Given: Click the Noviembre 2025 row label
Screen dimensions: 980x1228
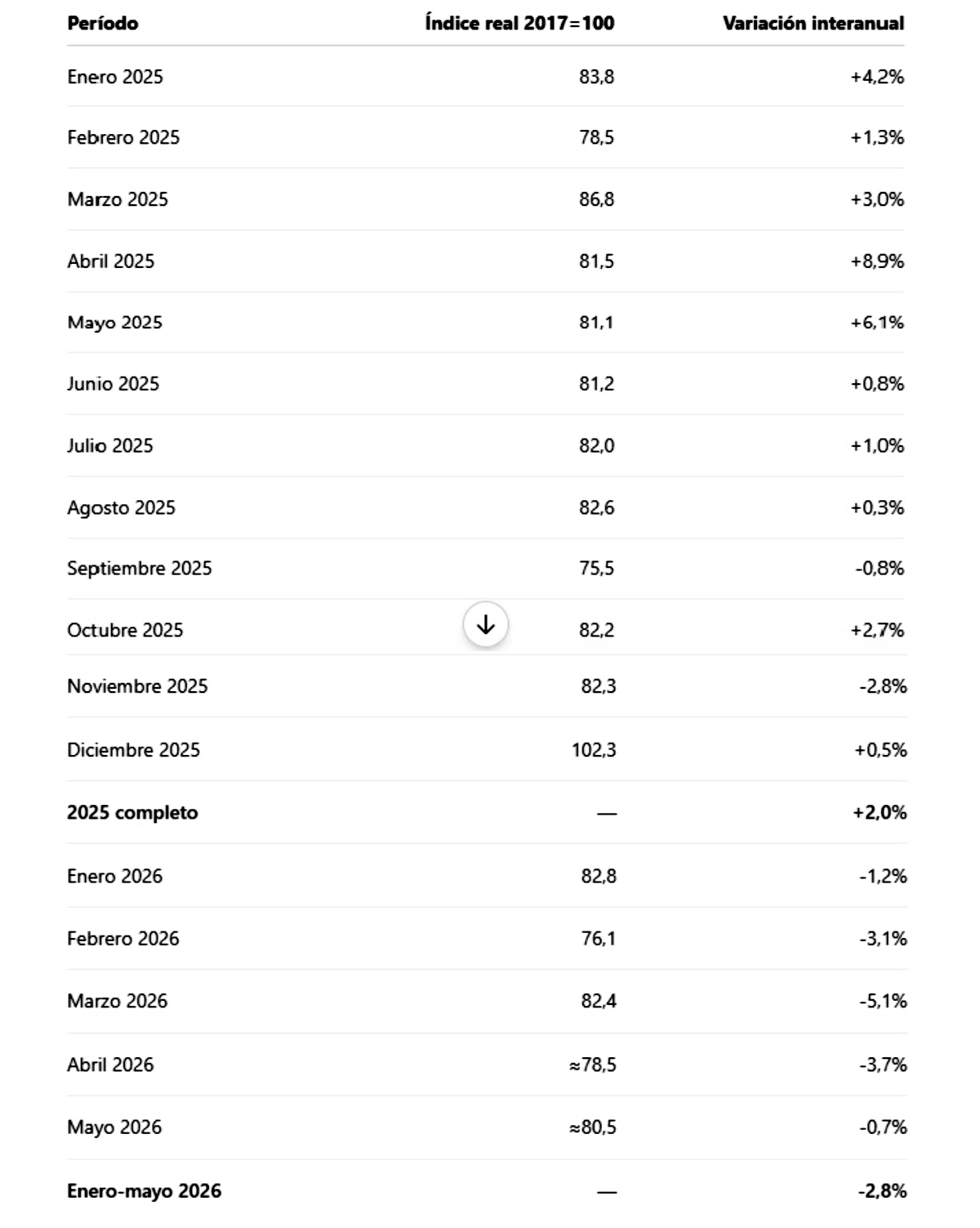Looking at the screenshot, I should pyautogui.click(x=137, y=686).
